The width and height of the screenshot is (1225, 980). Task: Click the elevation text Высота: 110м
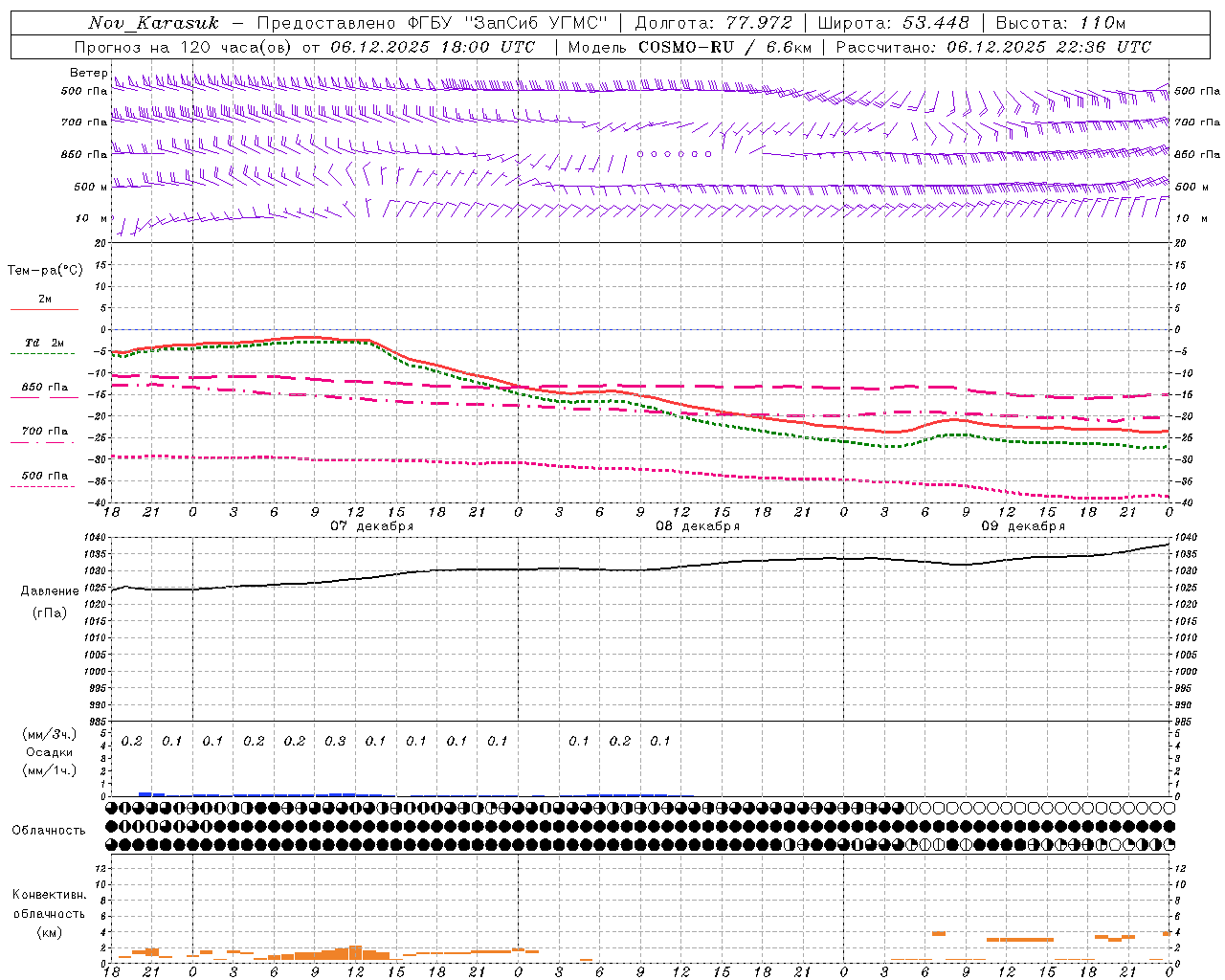point(1060,23)
